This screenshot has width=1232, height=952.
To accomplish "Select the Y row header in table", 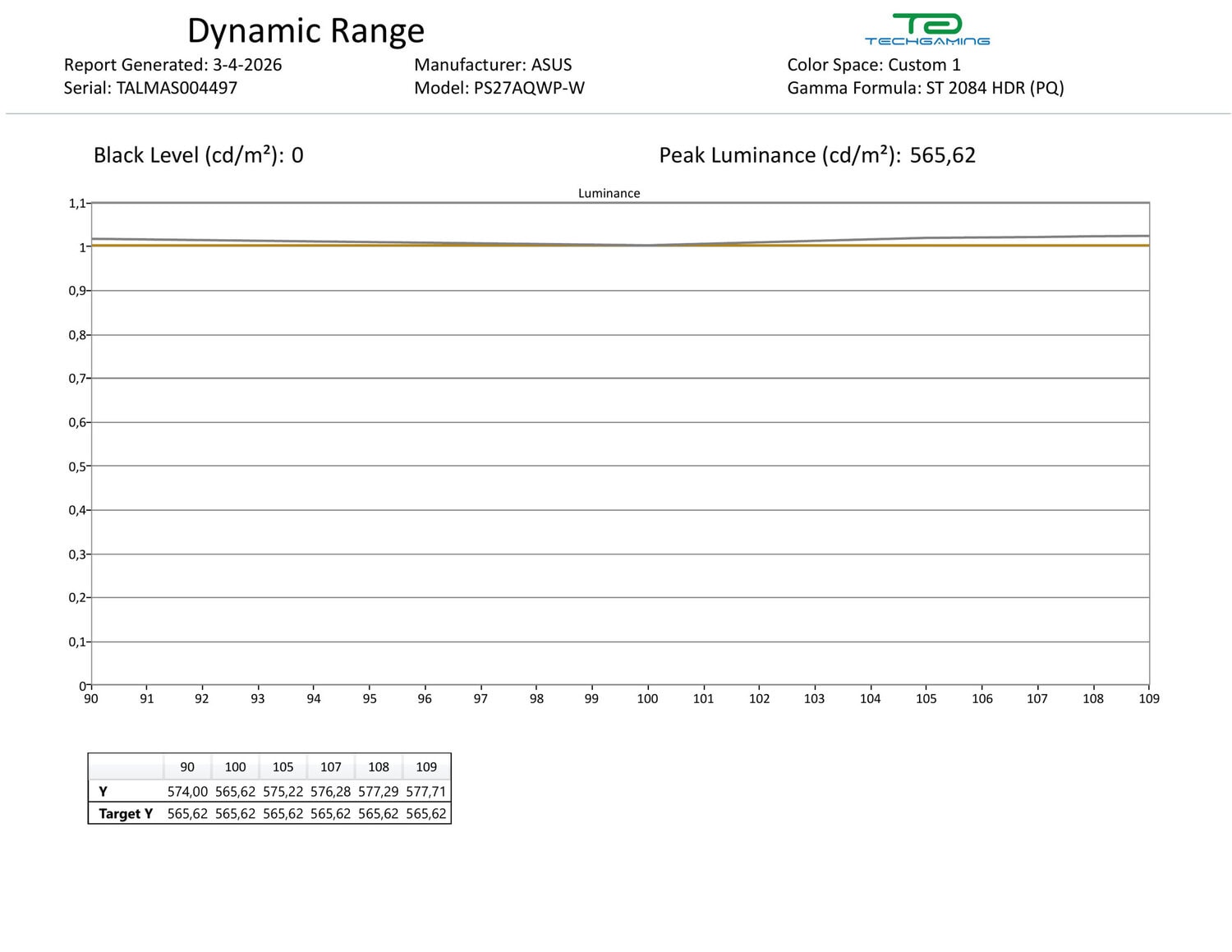I will pyautogui.click(x=103, y=792).
